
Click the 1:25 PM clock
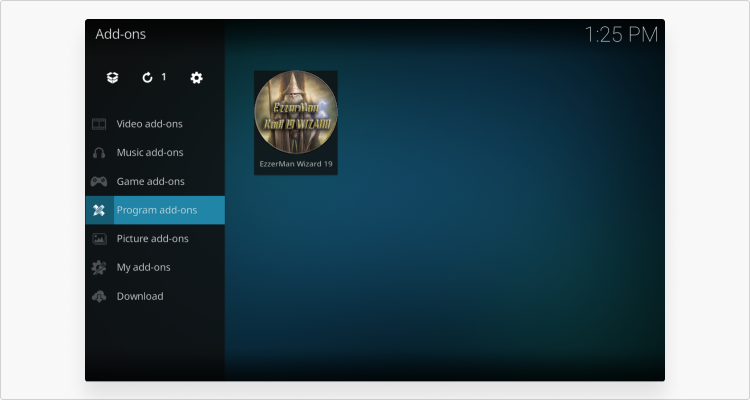point(621,35)
